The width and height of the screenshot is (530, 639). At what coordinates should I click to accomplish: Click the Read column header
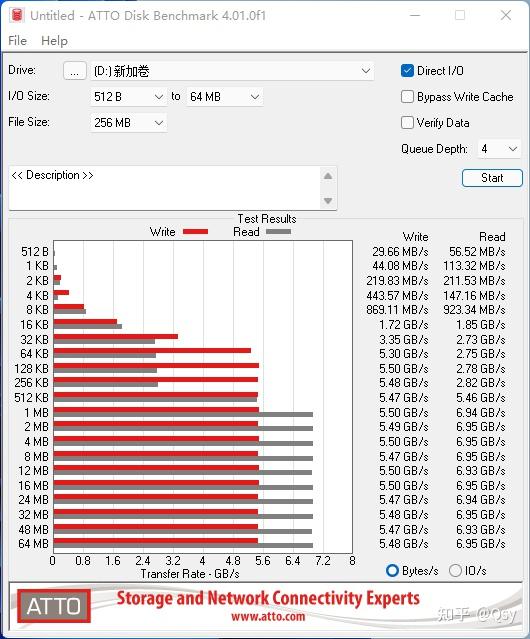(x=492, y=237)
